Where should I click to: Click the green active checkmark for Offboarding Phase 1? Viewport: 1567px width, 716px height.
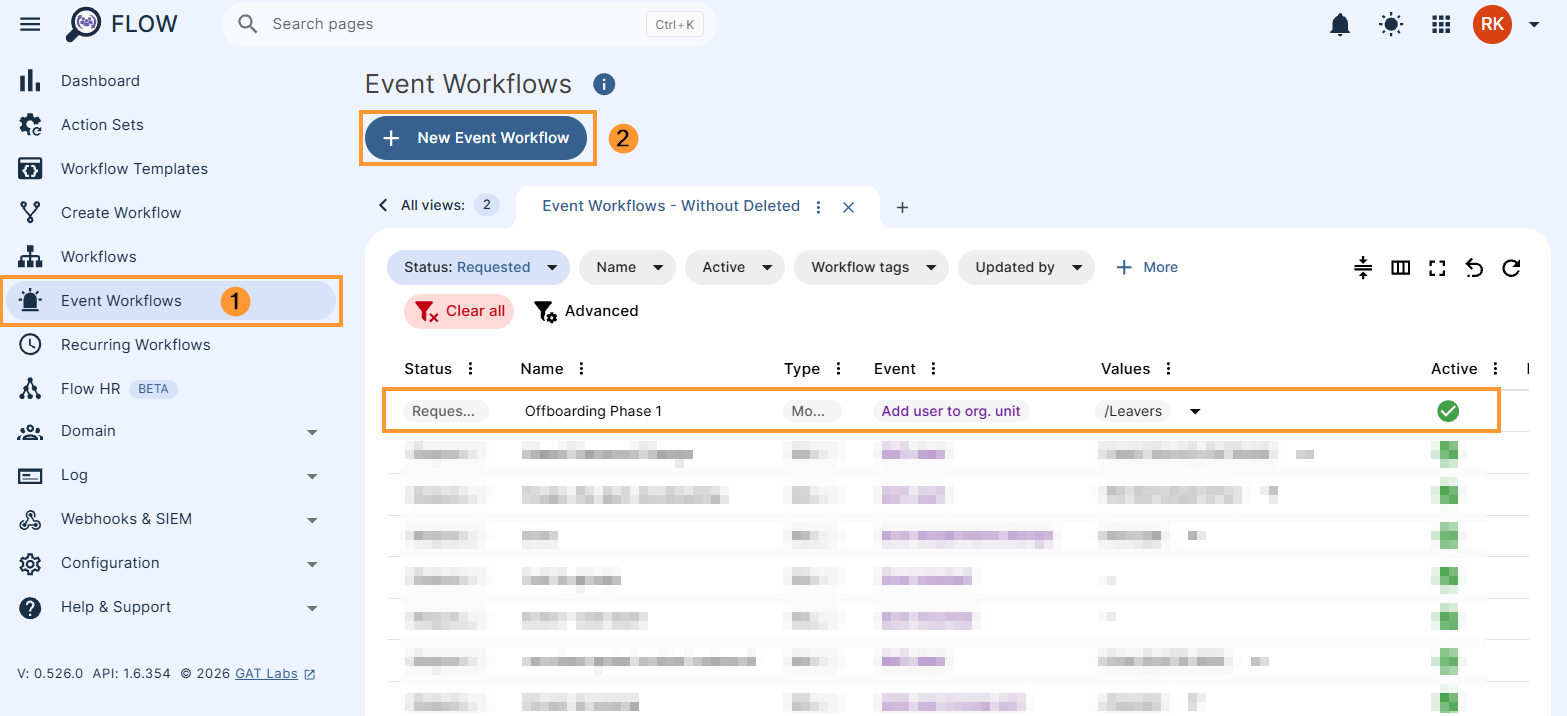coord(1448,411)
